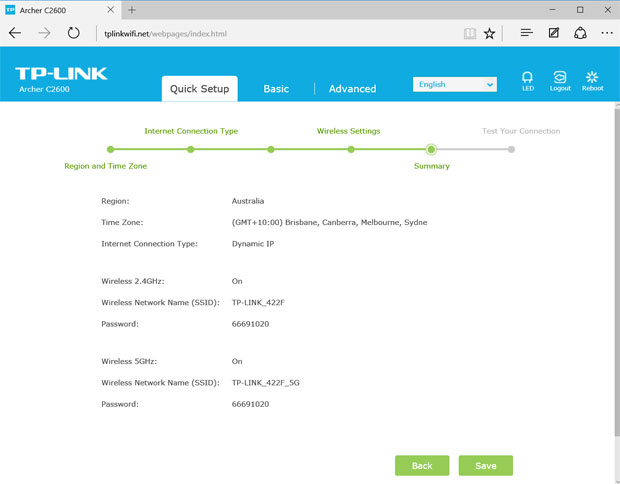The image size is (620, 484).
Task: Click the TP favicon on the tab
Action: pos(10,10)
